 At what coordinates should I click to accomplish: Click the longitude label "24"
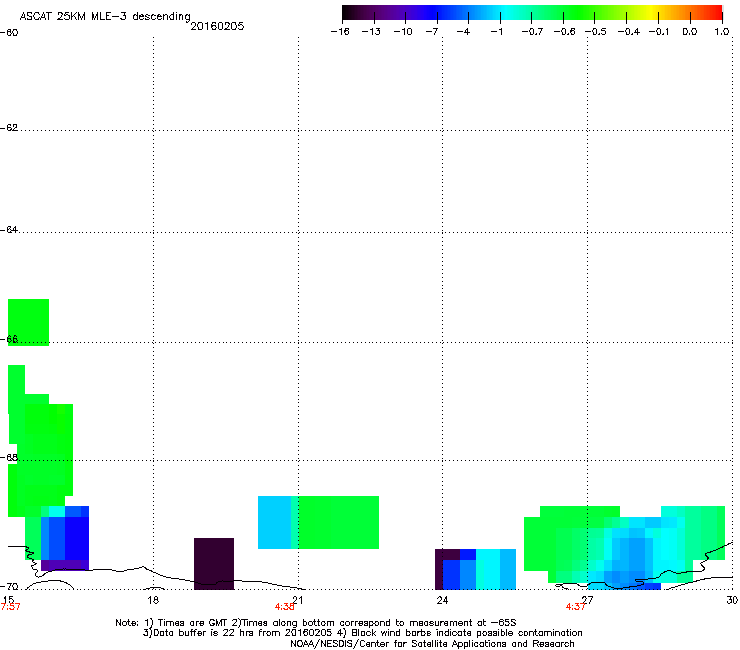(x=442, y=600)
